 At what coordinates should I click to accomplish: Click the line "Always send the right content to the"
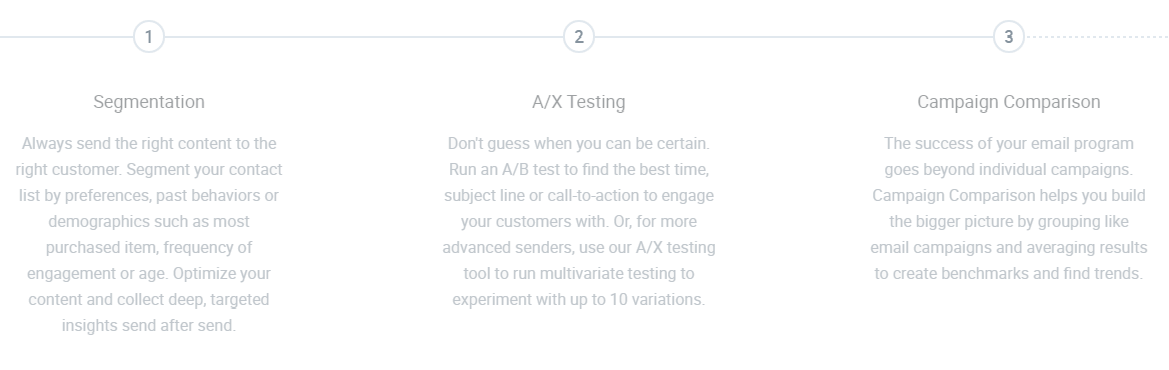coord(148,143)
